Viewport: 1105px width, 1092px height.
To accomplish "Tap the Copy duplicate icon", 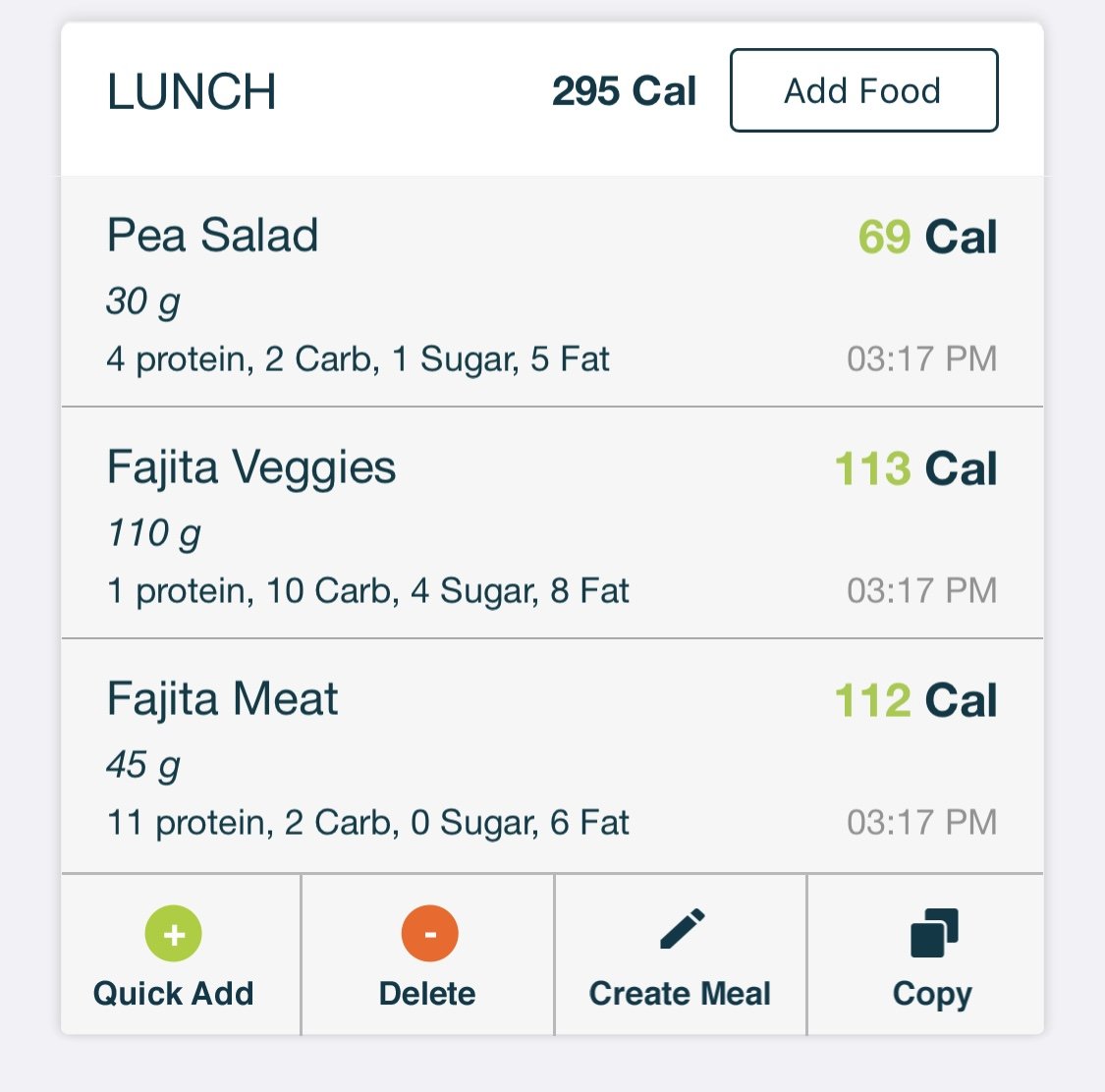I will click(x=934, y=933).
